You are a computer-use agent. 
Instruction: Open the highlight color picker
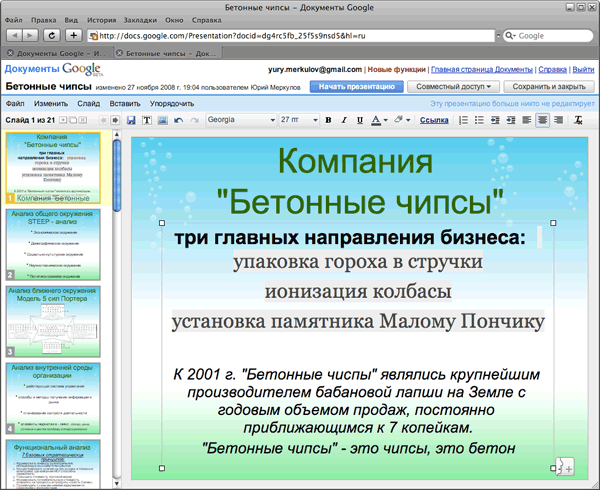(x=402, y=120)
